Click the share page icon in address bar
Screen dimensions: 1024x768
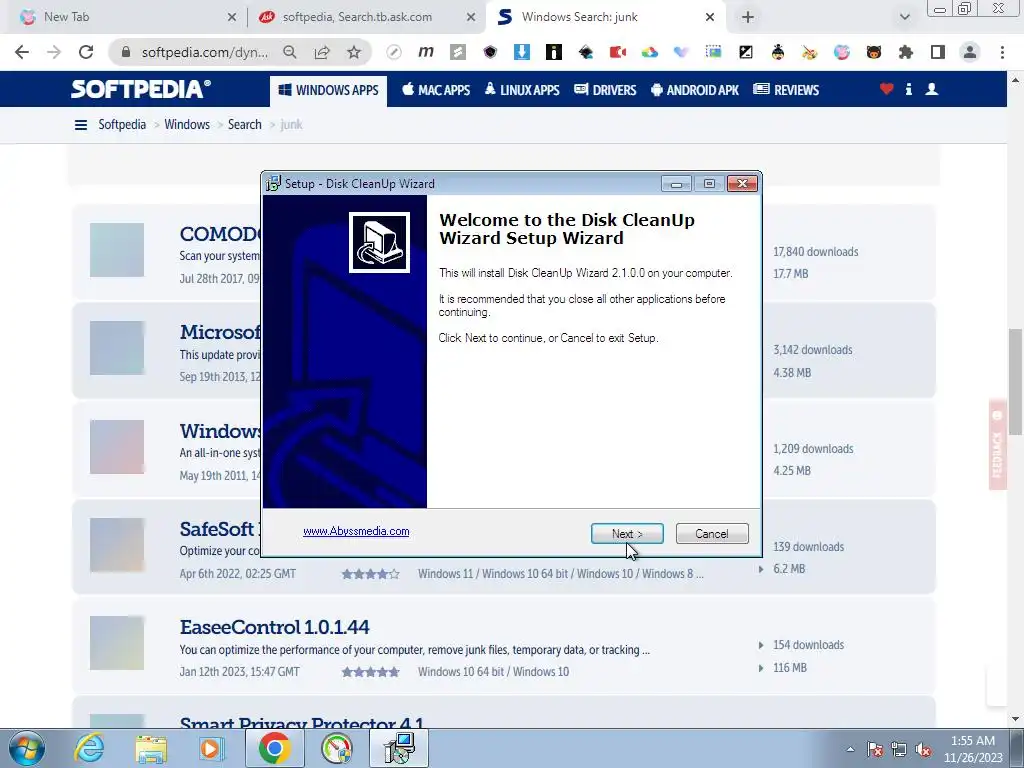pyautogui.click(x=321, y=52)
